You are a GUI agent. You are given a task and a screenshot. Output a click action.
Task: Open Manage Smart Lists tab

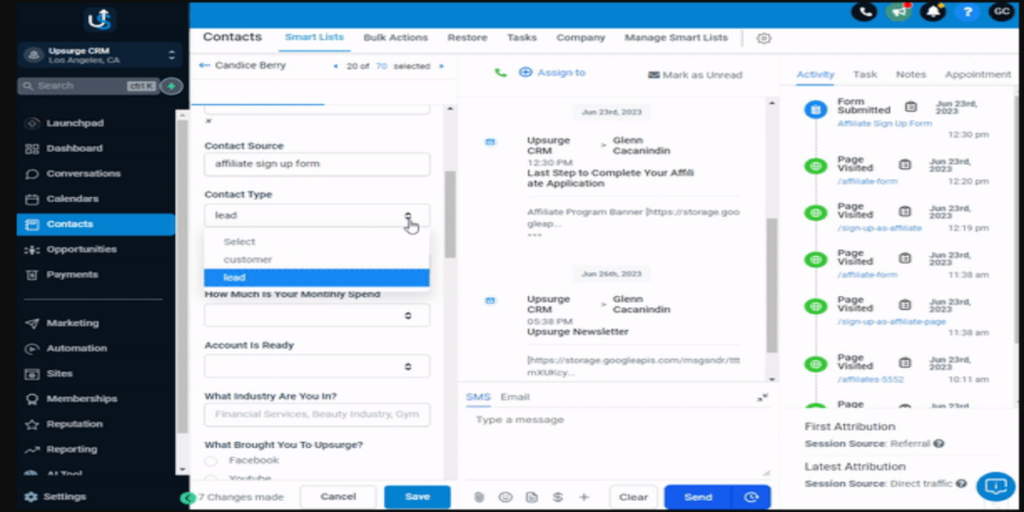click(676, 38)
